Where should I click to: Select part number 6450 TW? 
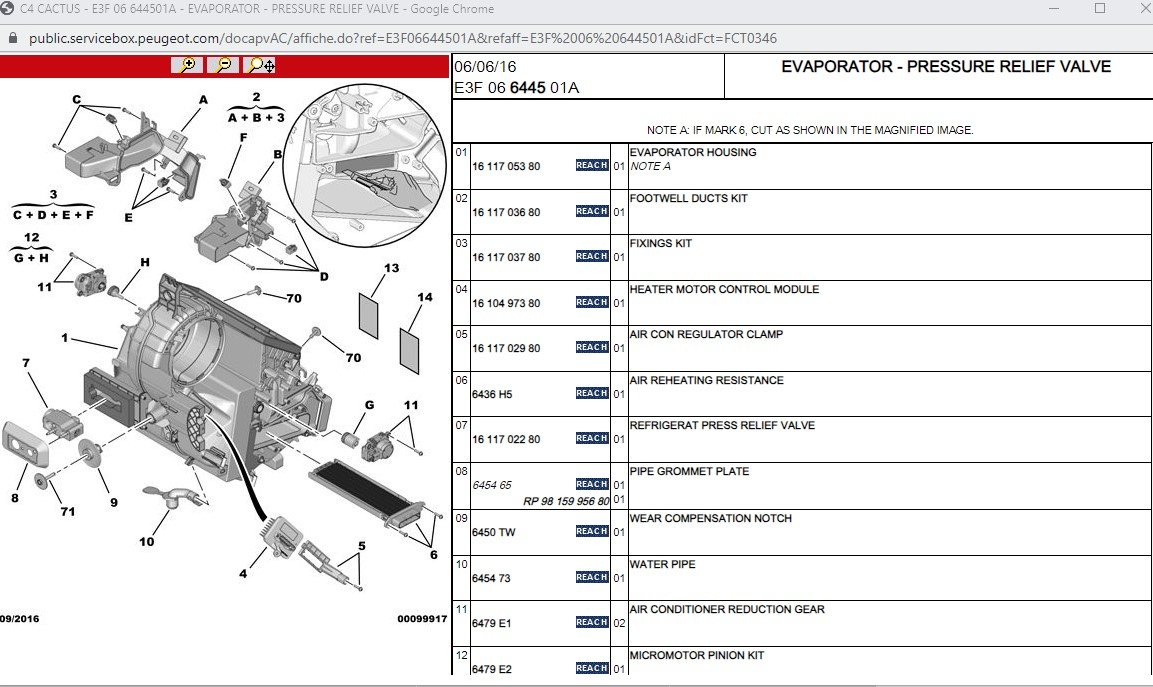click(x=493, y=533)
